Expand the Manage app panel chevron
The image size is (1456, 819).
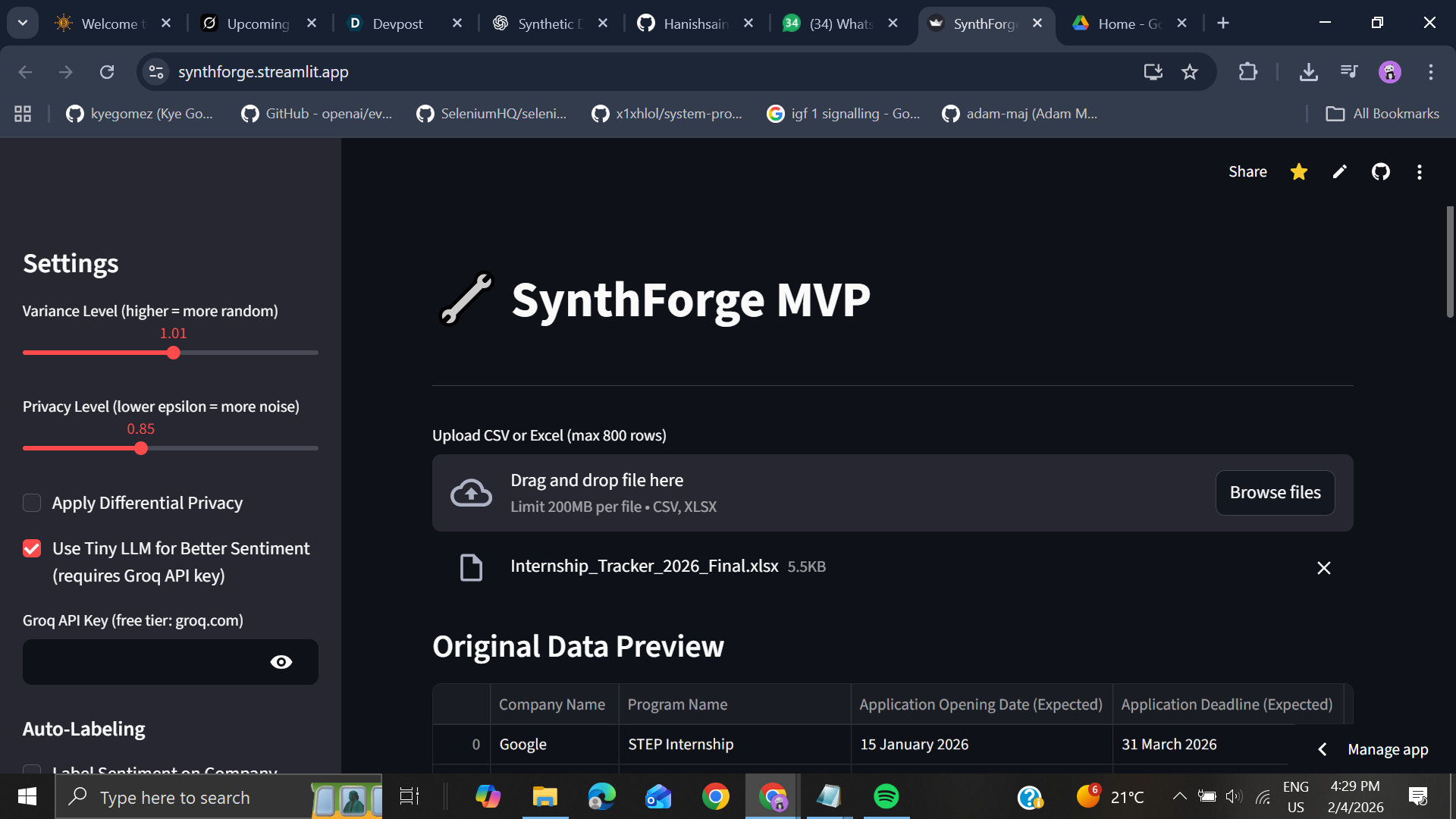1323,749
